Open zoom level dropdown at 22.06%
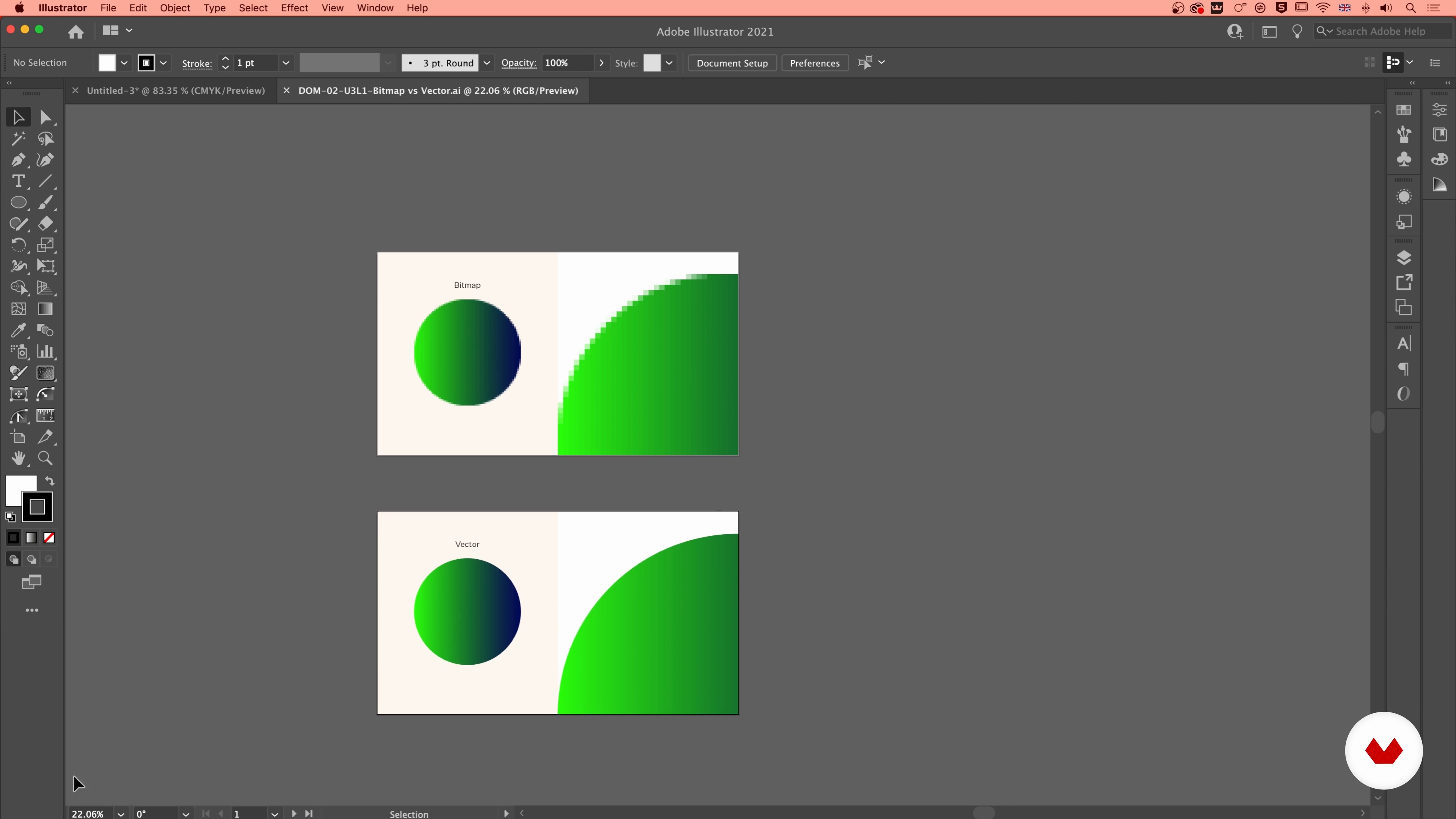1456x819 pixels. [x=121, y=814]
